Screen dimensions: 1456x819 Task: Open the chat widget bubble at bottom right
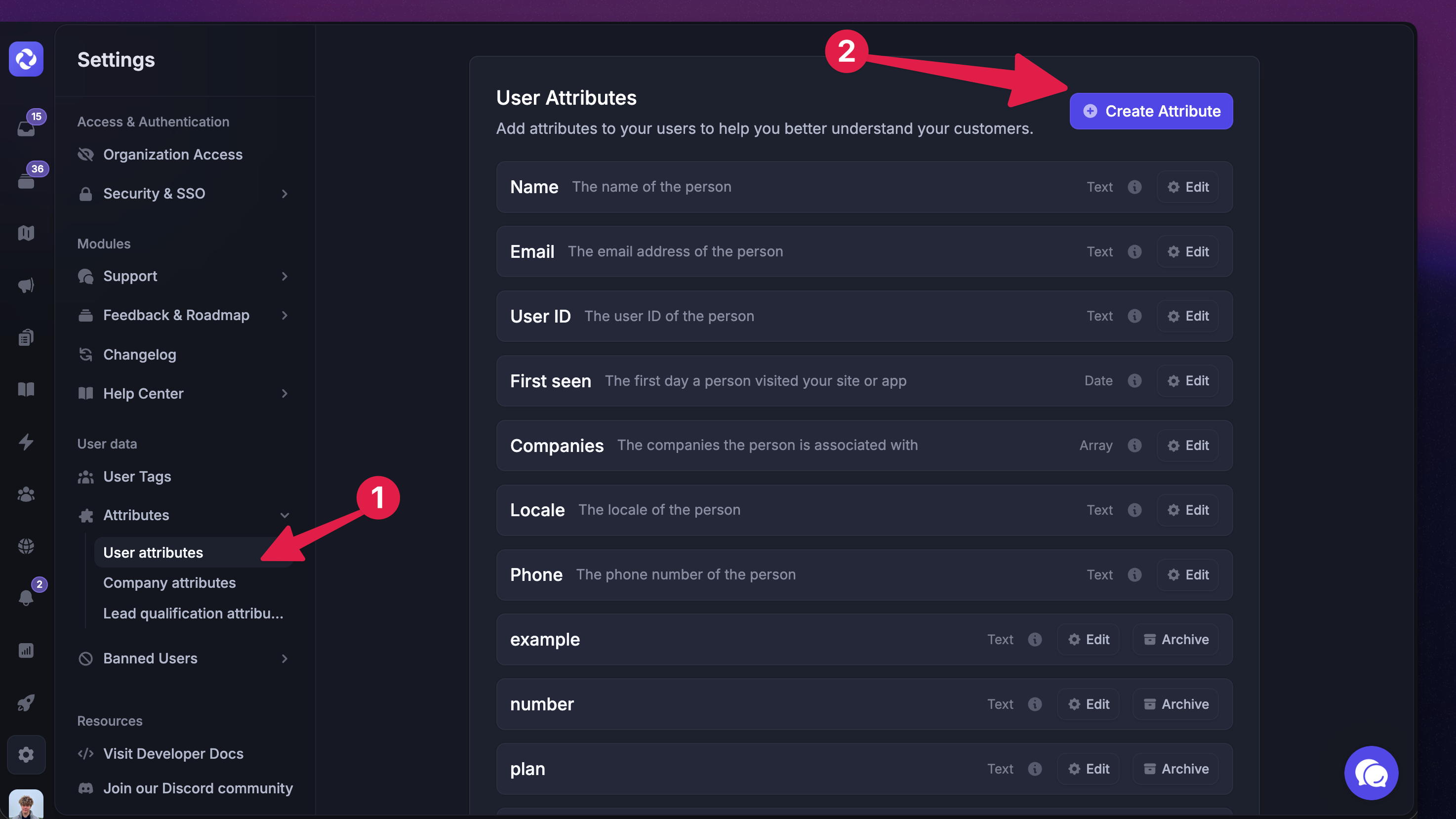(x=1371, y=773)
